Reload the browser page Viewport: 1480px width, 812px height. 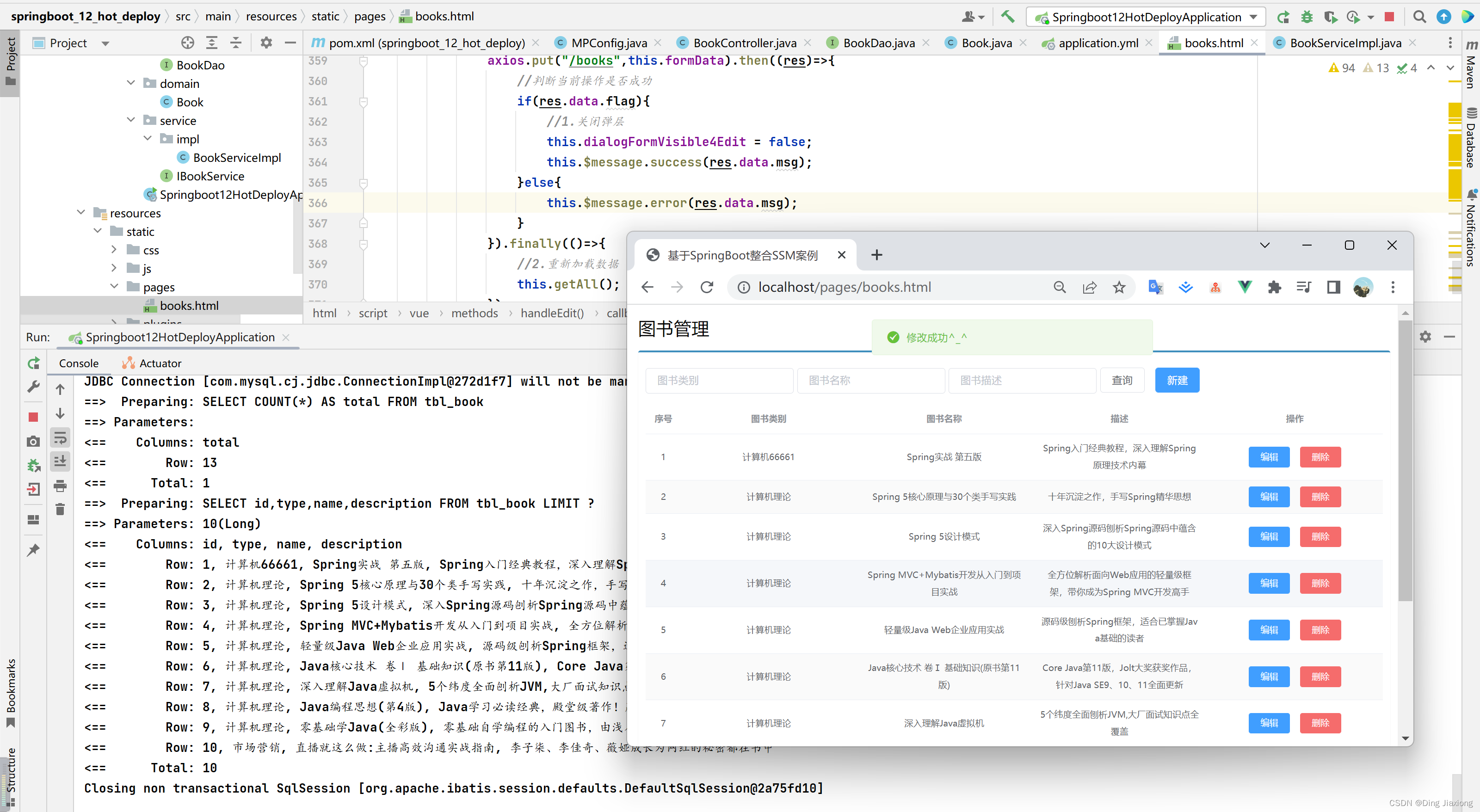tap(707, 287)
